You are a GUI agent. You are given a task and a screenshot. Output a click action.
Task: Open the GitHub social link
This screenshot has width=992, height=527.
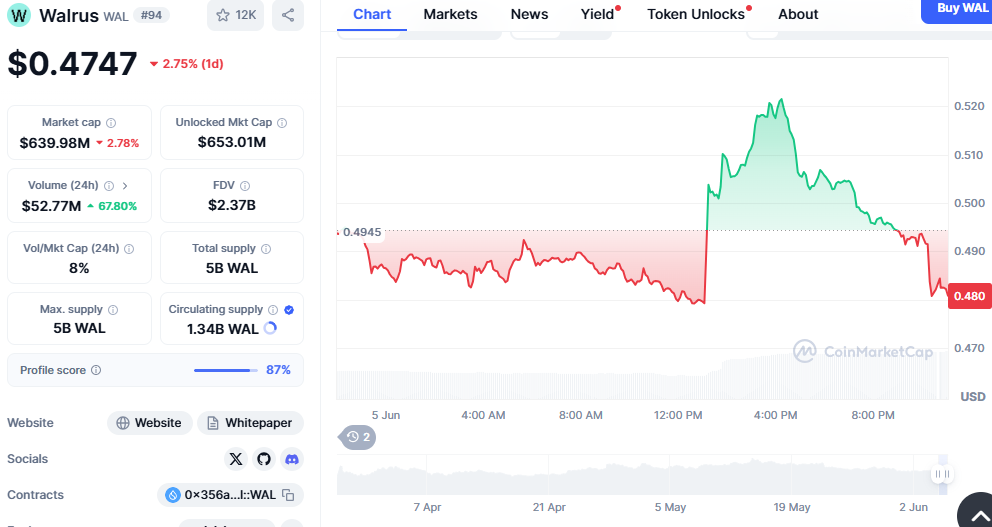[x=264, y=459]
